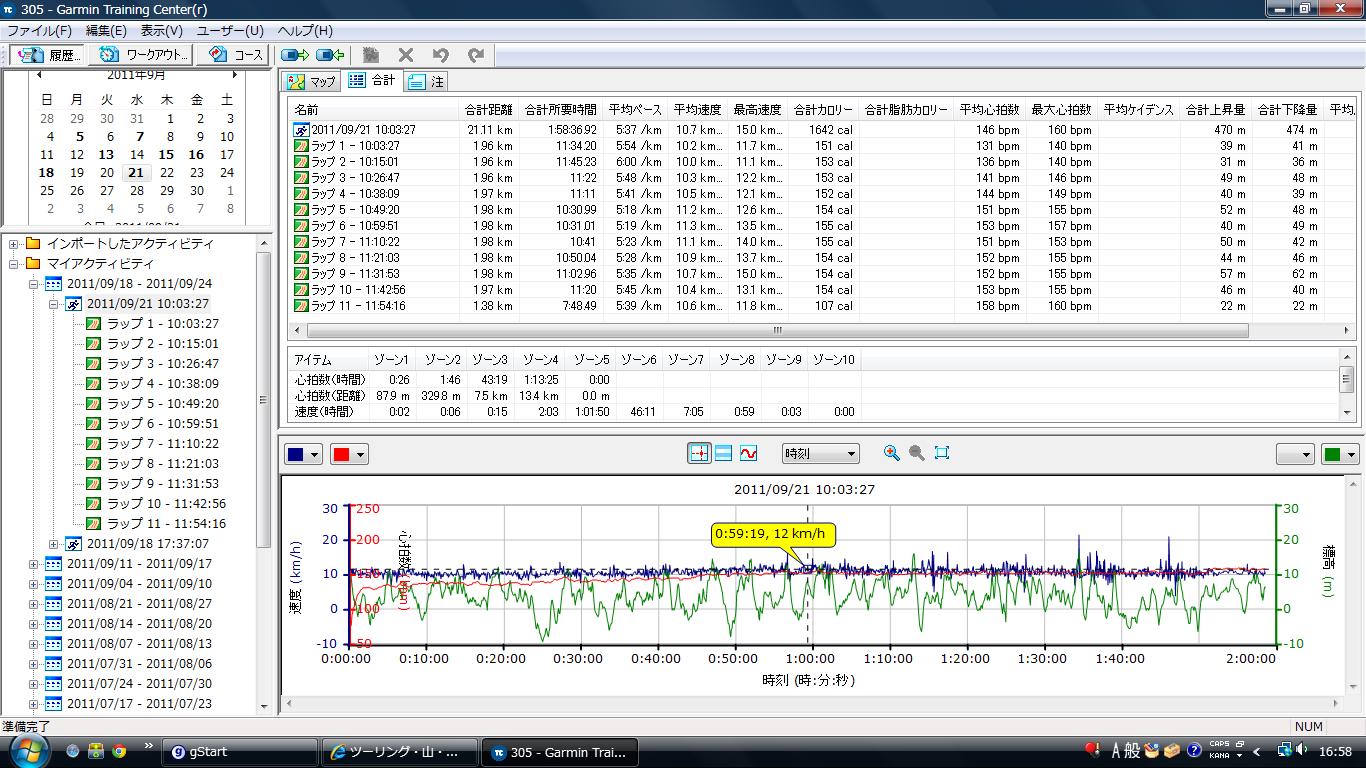
Task: Click the Chrome quick launch icon
Action: 119,751
